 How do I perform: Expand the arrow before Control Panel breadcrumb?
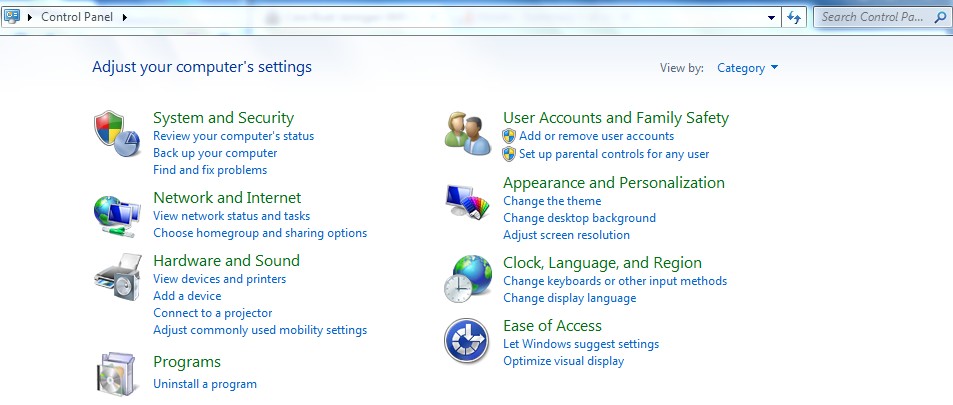point(29,17)
